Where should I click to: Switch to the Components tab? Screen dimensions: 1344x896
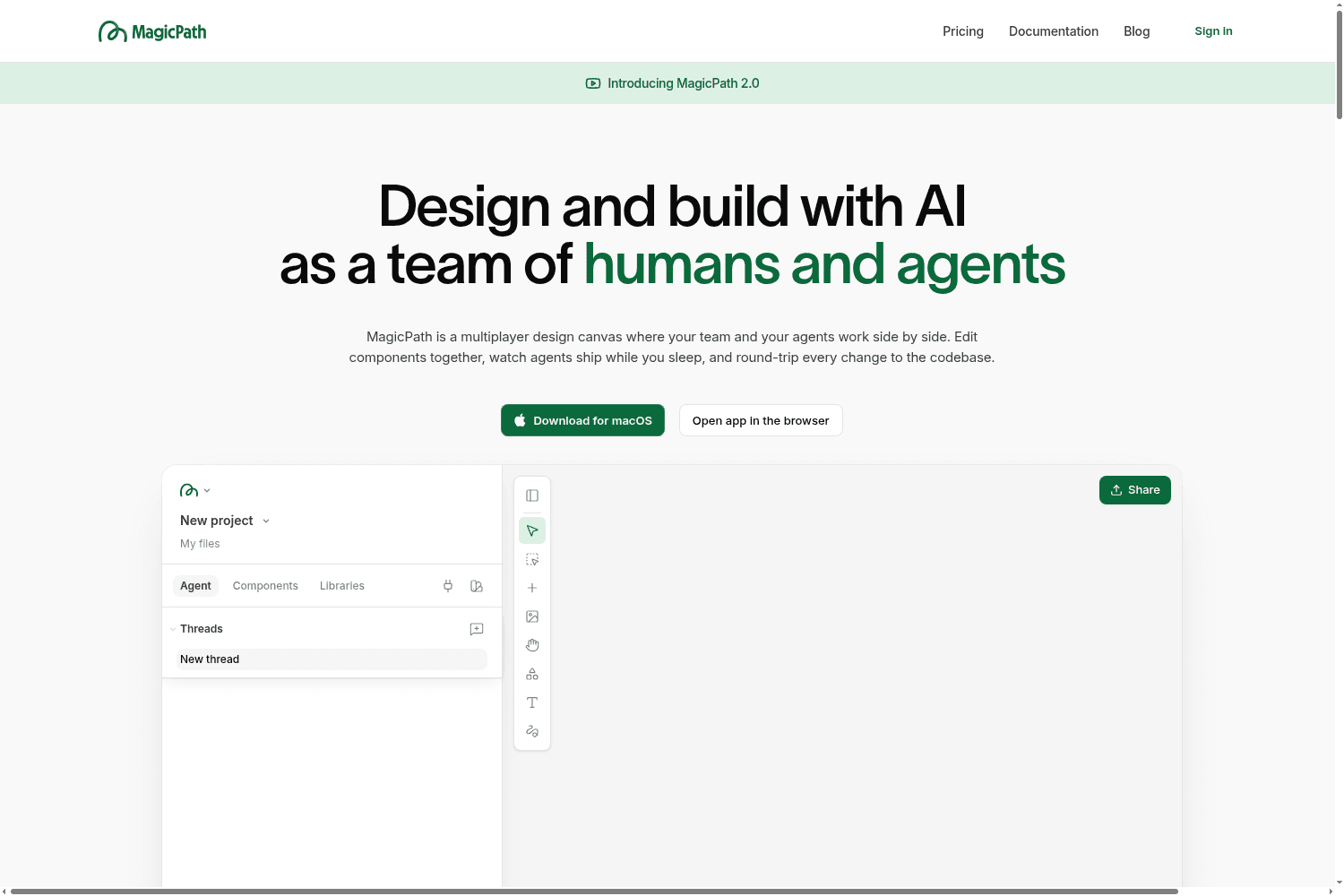click(265, 586)
